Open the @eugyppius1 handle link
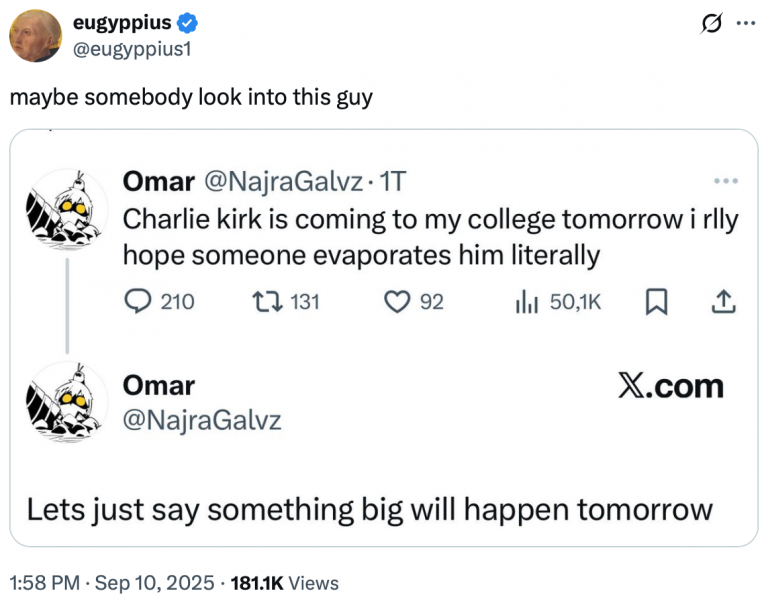The height and width of the screenshot is (599, 768). click(x=132, y=49)
